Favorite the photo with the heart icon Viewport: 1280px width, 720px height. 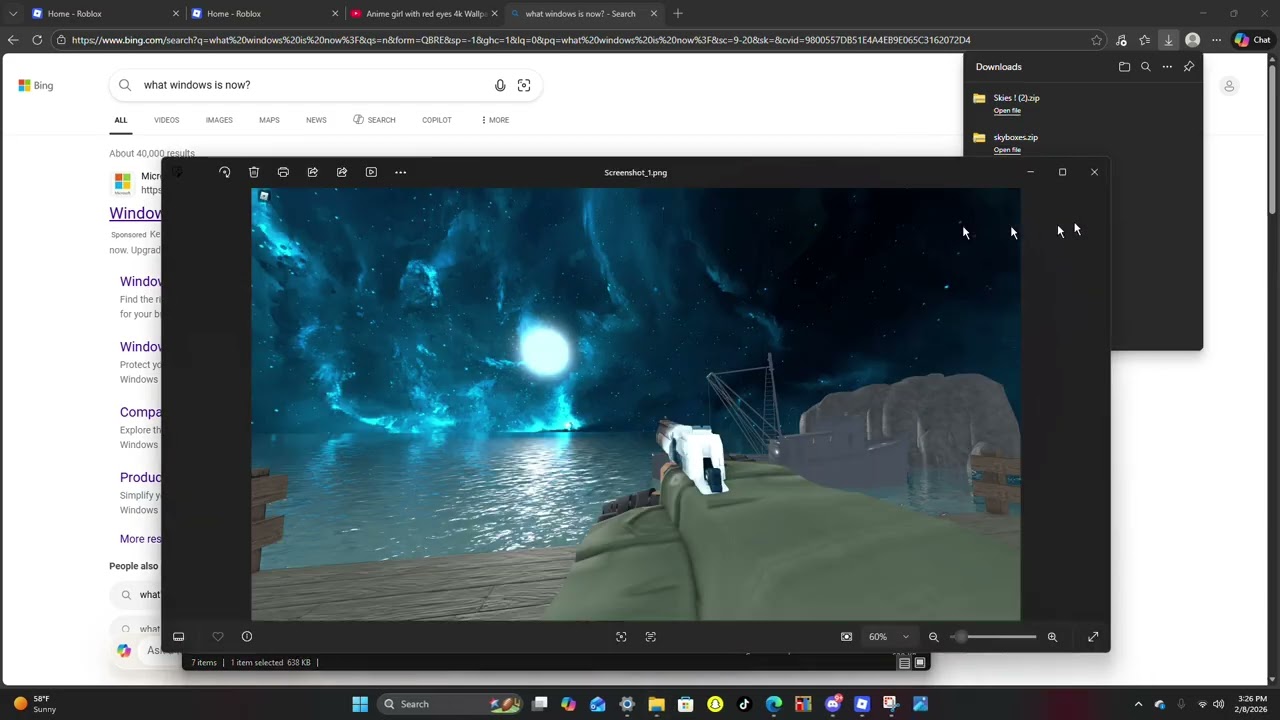point(218,637)
